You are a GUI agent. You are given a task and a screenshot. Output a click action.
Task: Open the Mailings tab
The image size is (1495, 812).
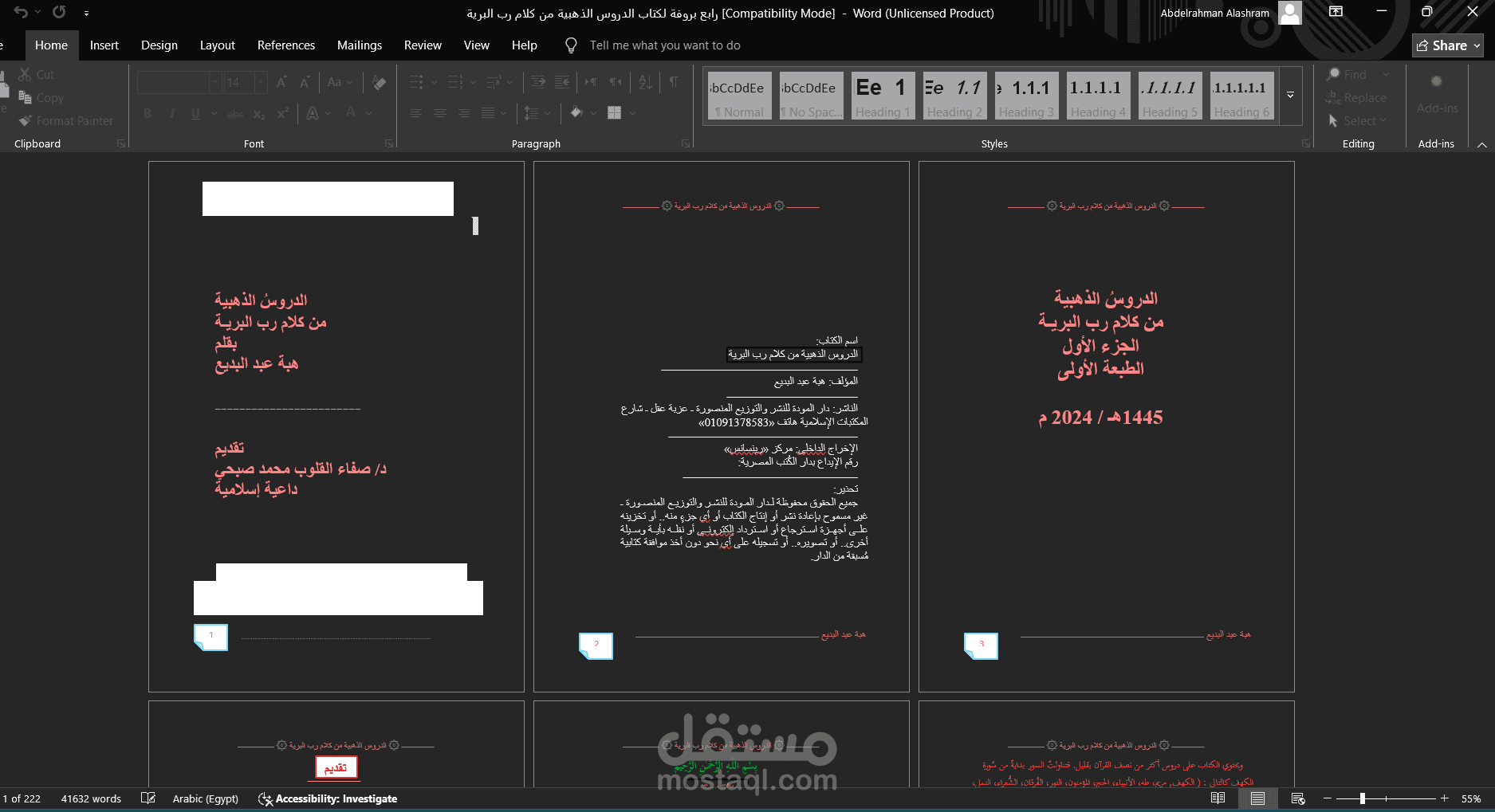coord(360,45)
